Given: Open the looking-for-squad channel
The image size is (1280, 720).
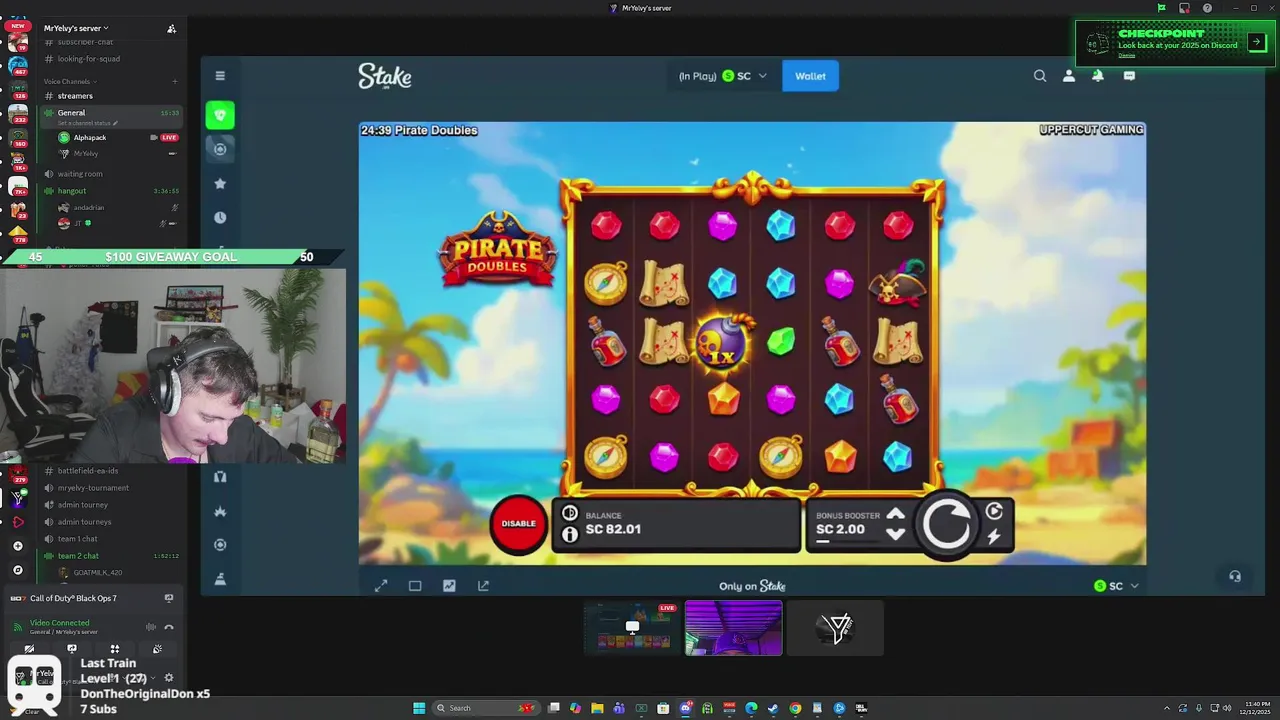Looking at the screenshot, I should pyautogui.click(x=89, y=59).
